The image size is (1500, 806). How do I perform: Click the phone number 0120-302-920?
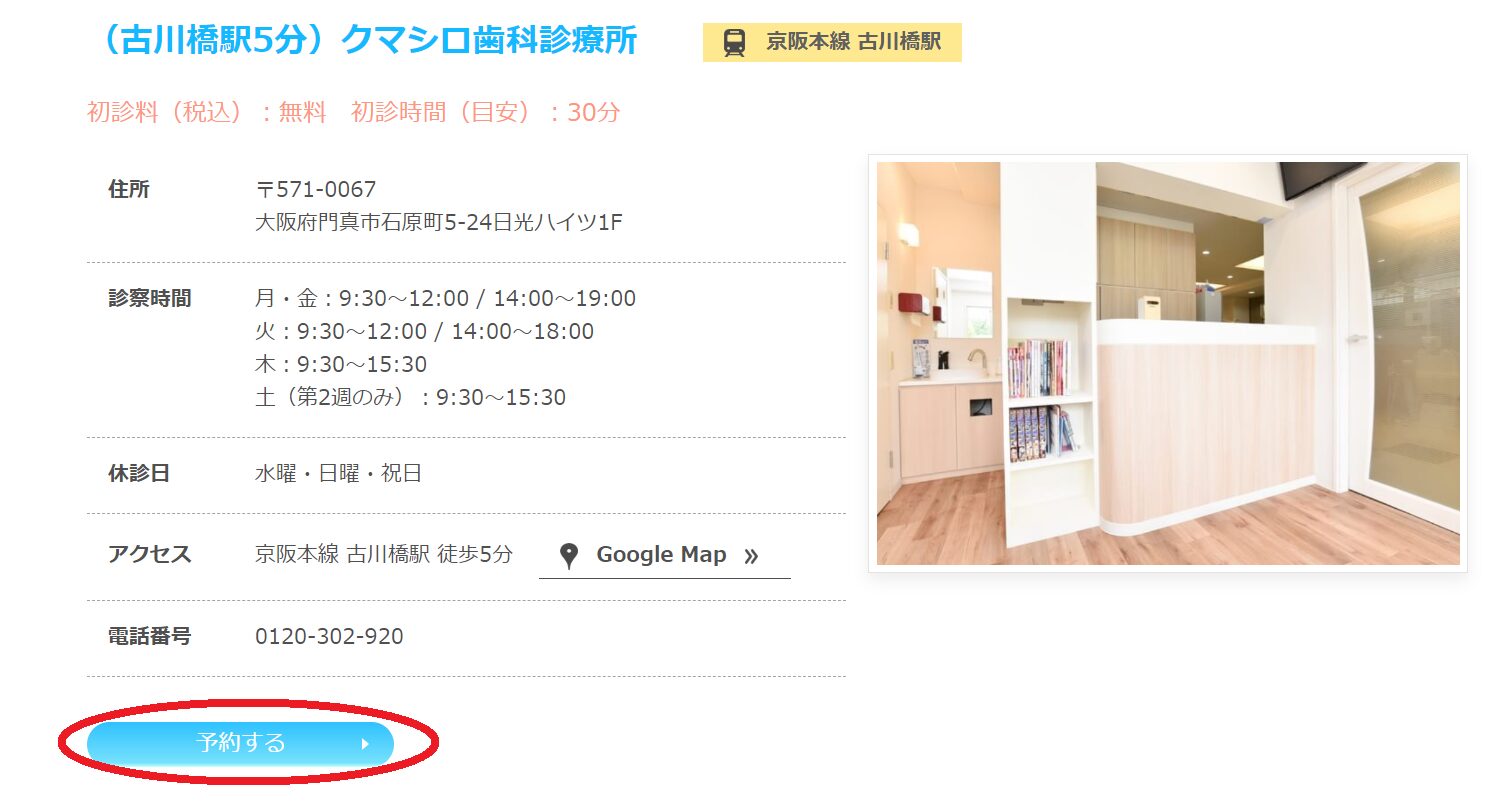point(329,636)
